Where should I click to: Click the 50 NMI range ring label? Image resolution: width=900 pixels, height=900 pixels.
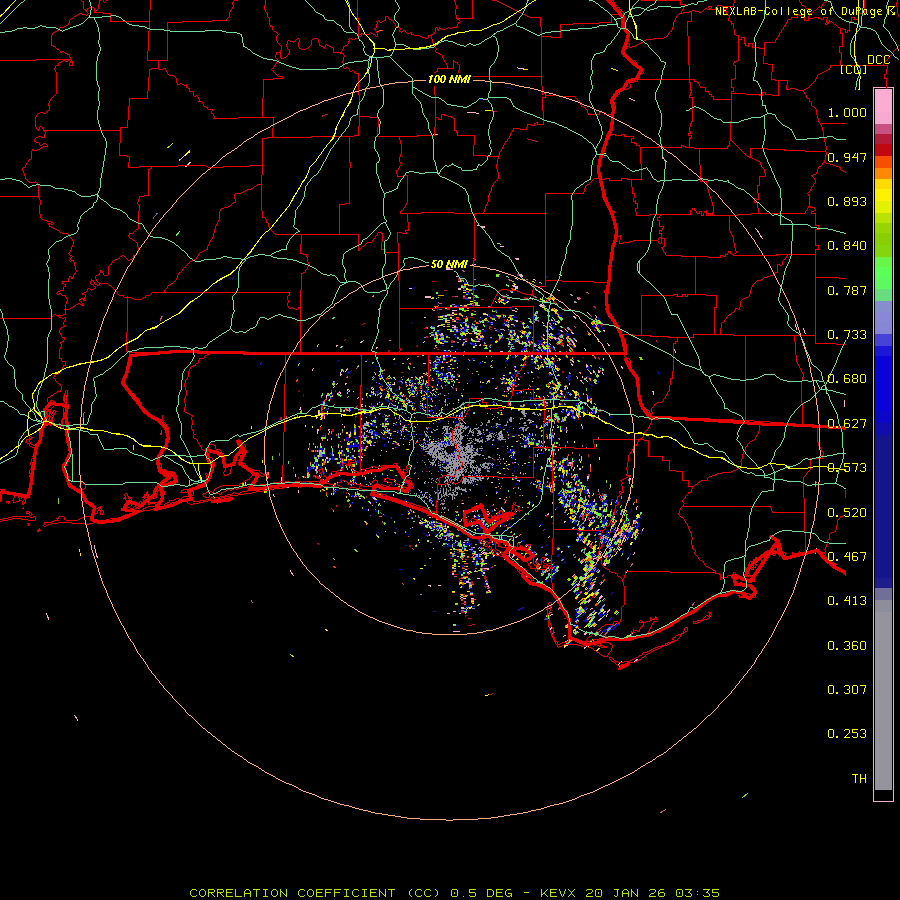pyautogui.click(x=449, y=264)
